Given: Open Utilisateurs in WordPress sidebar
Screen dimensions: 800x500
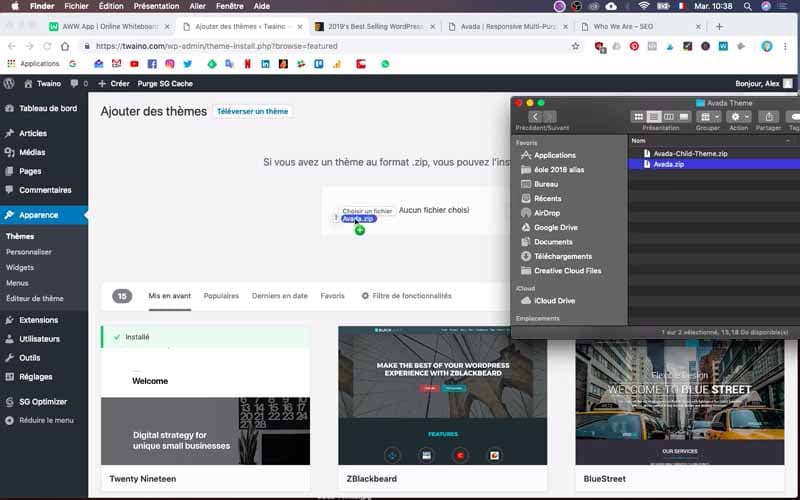Looking at the screenshot, I should pyautogui.click(x=44, y=339).
